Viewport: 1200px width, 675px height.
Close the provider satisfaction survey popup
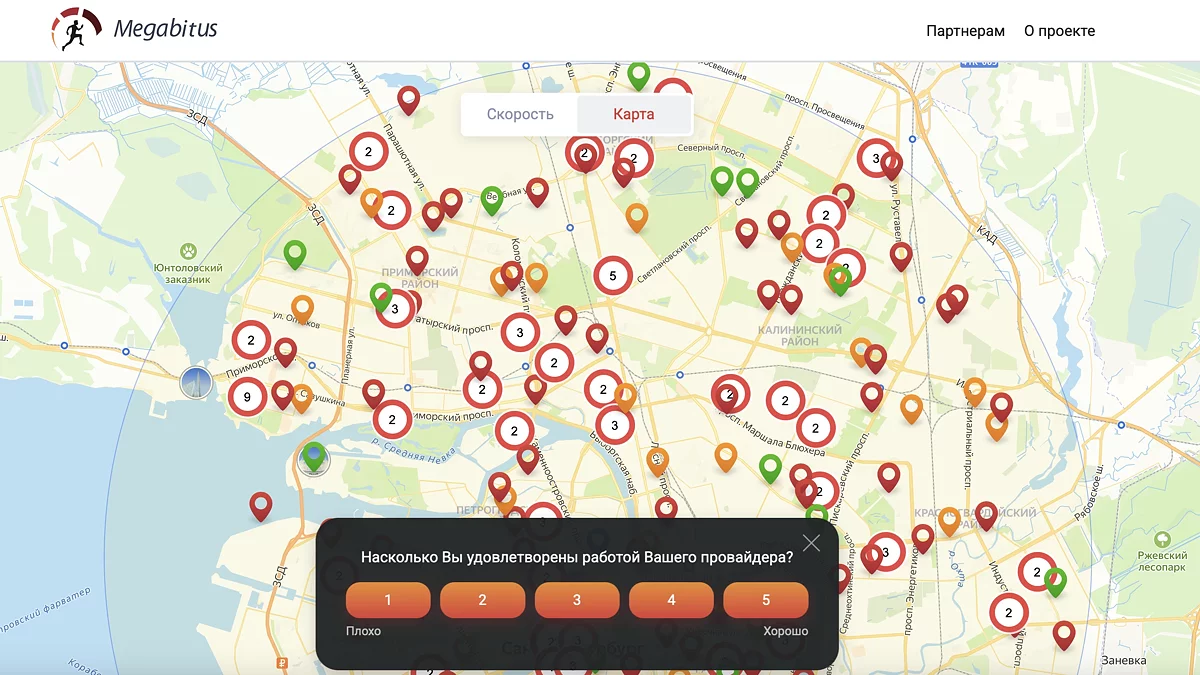(811, 543)
